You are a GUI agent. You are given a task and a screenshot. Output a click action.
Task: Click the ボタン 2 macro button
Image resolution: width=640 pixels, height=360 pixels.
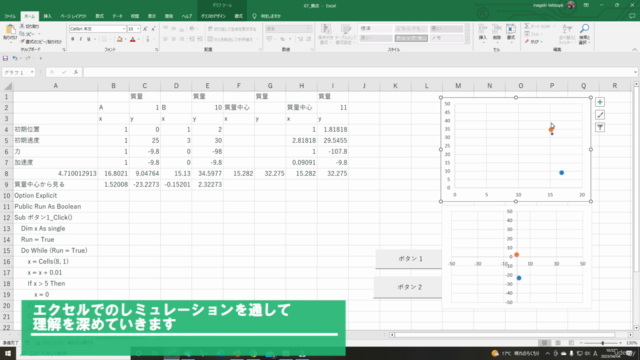click(408, 287)
